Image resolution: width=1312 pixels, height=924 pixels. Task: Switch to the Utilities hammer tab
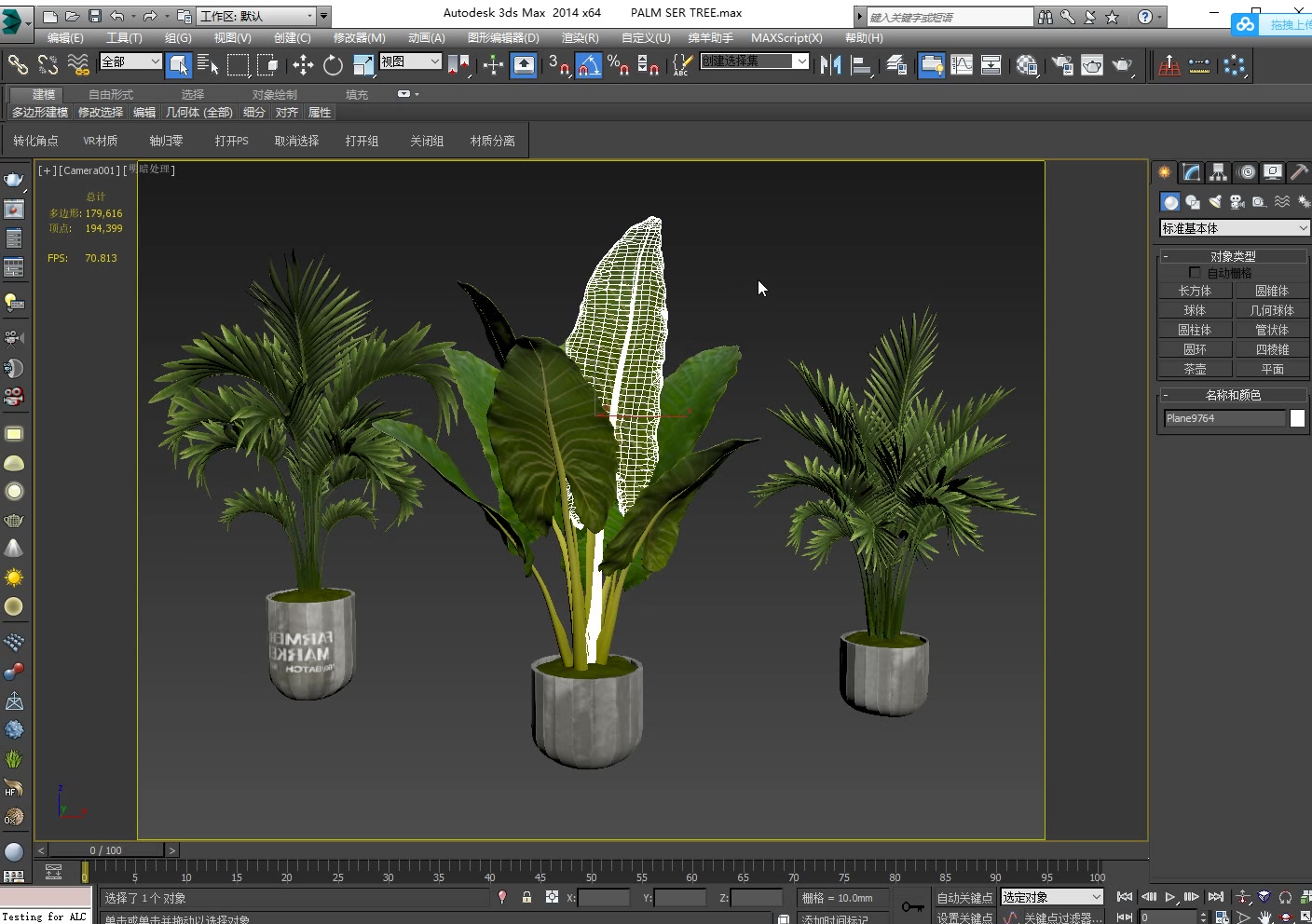(x=1299, y=172)
